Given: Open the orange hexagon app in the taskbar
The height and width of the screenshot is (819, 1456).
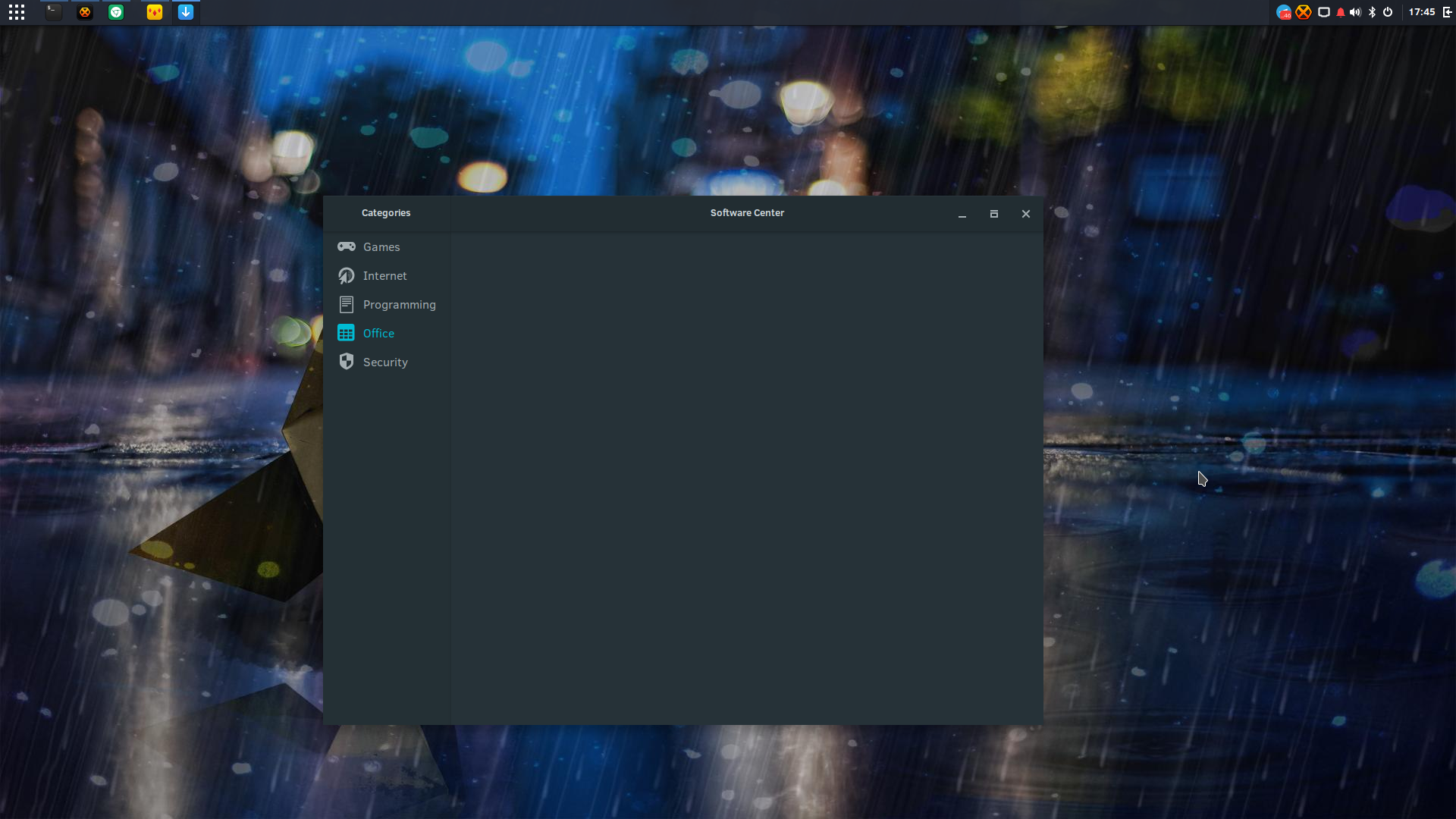Looking at the screenshot, I should pos(85,12).
